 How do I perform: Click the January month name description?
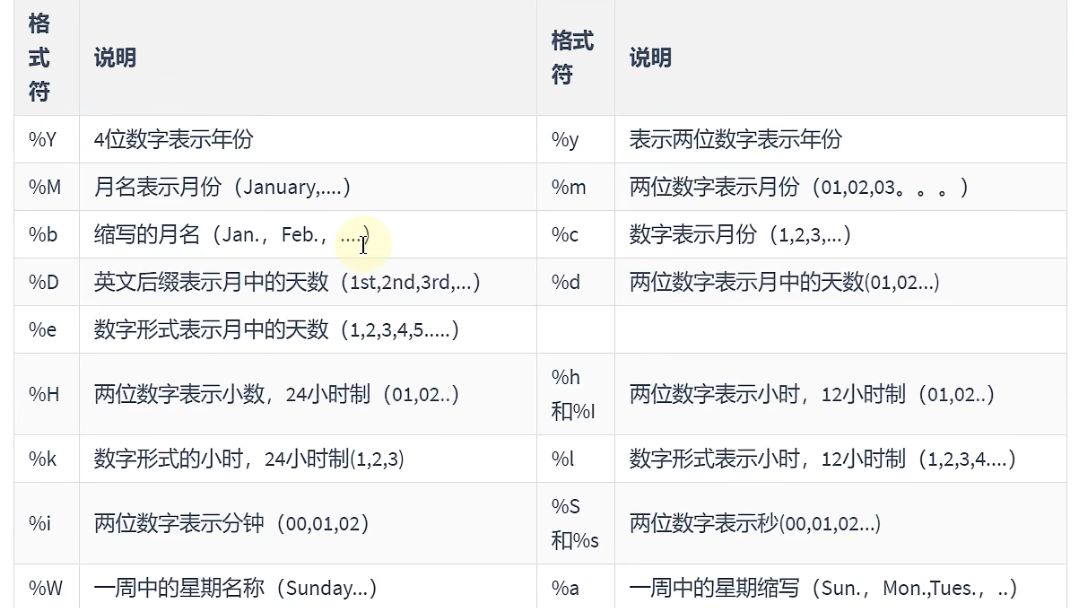click(222, 187)
